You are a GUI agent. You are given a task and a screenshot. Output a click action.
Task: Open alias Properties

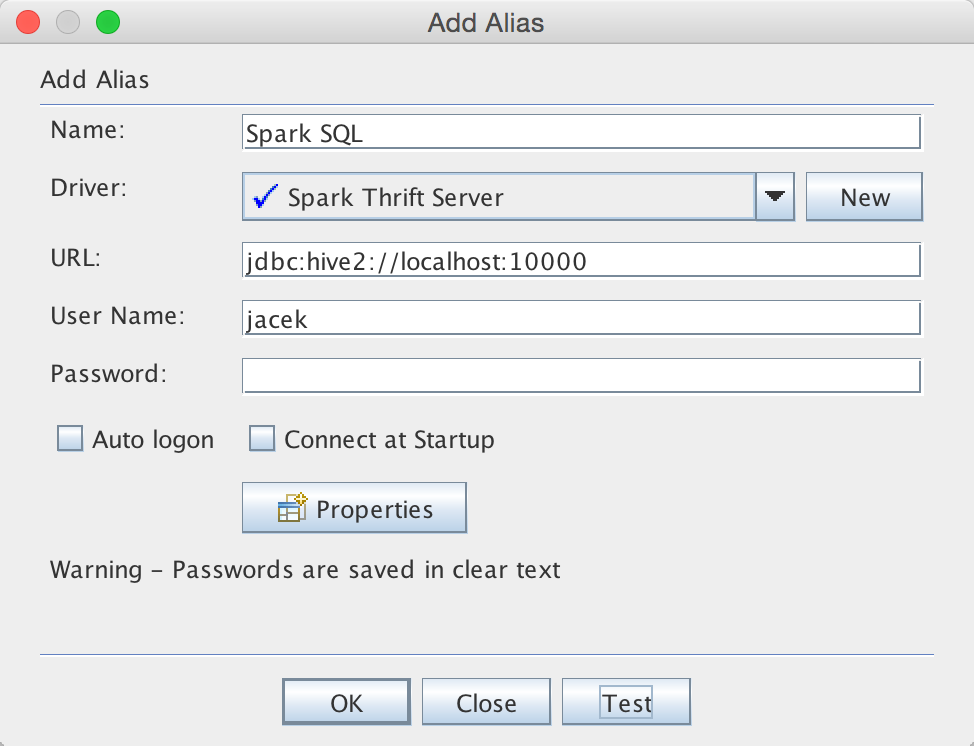coord(354,507)
